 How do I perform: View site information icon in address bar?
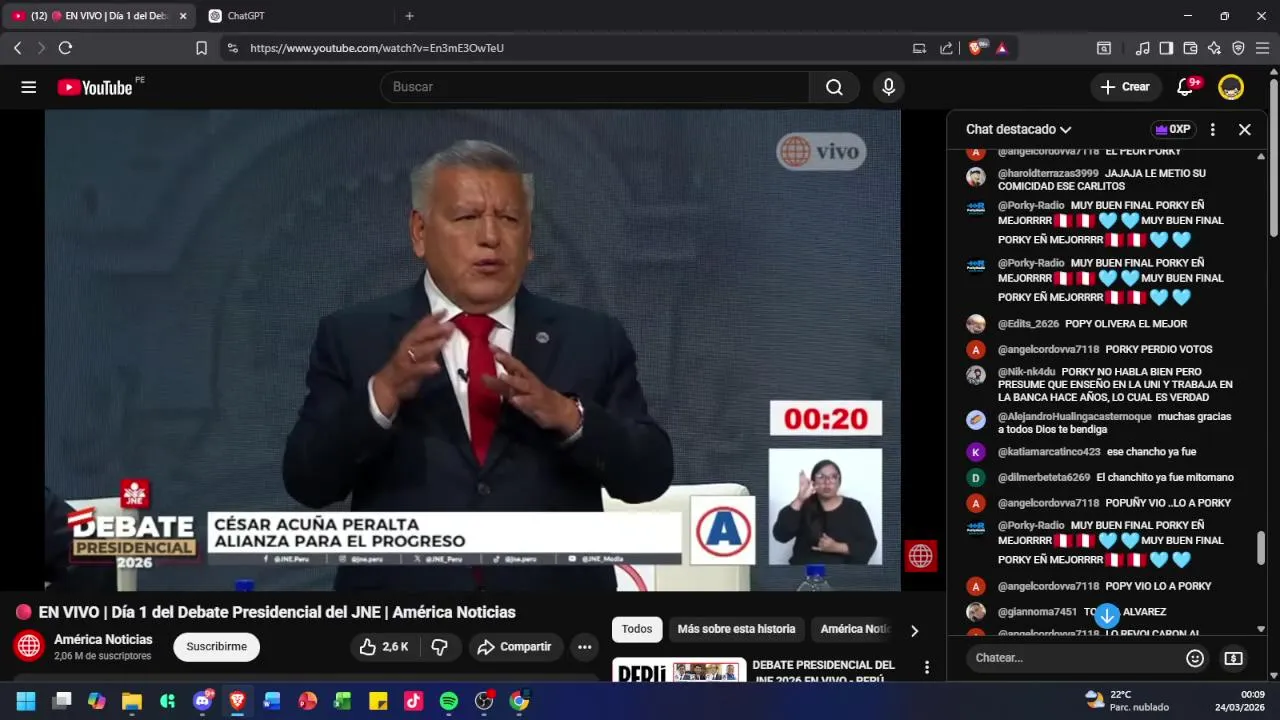[x=232, y=48]
